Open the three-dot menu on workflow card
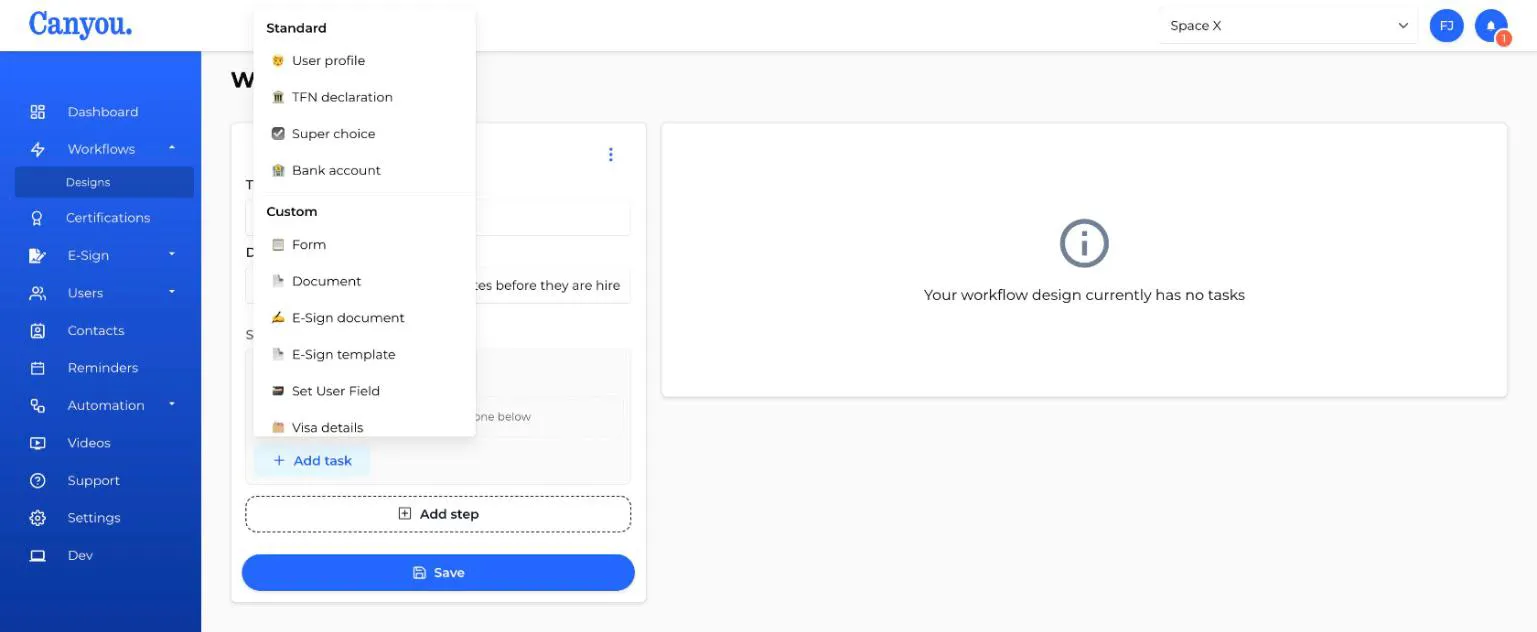 (611, 154)
